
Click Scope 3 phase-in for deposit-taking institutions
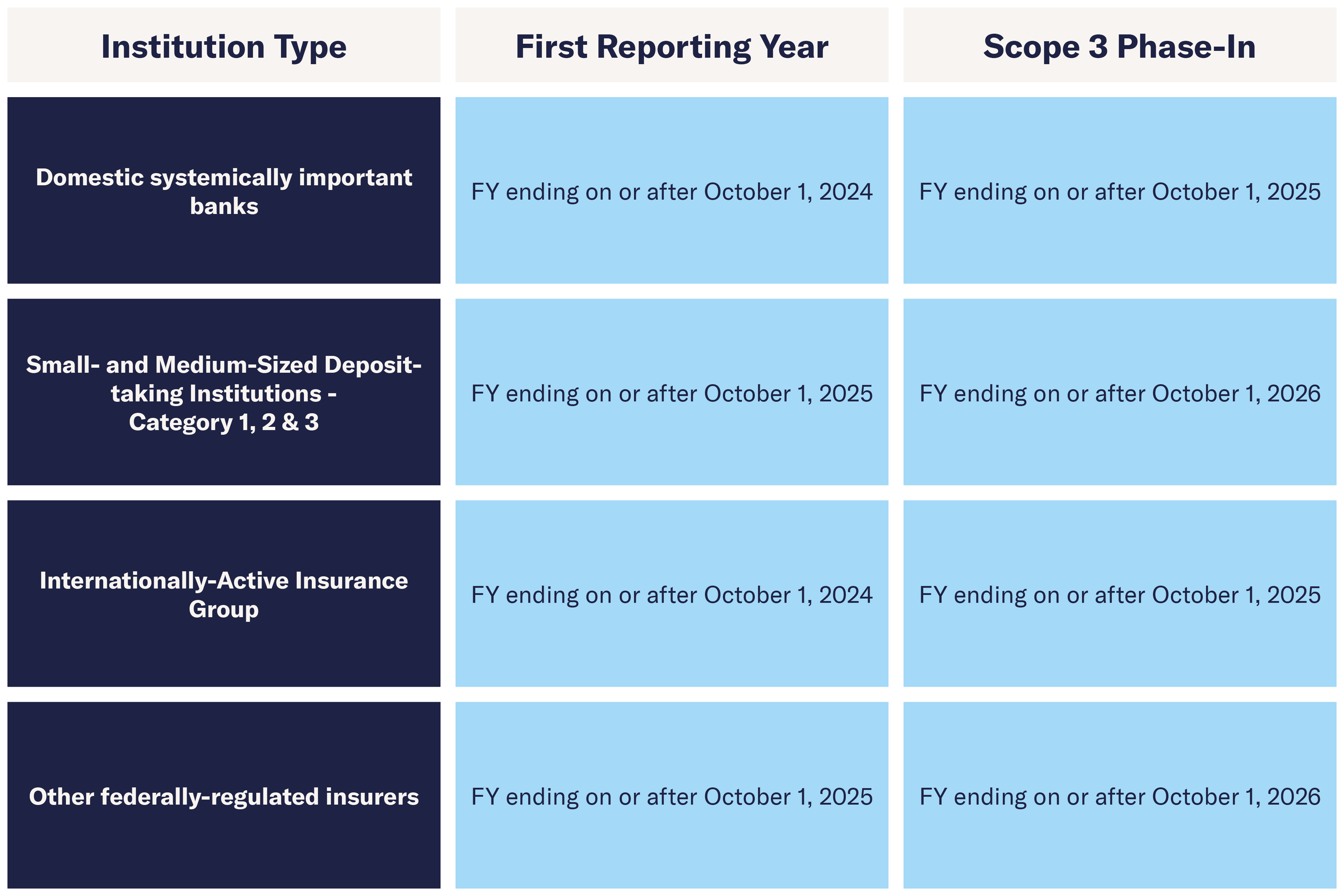(1120, 392)
